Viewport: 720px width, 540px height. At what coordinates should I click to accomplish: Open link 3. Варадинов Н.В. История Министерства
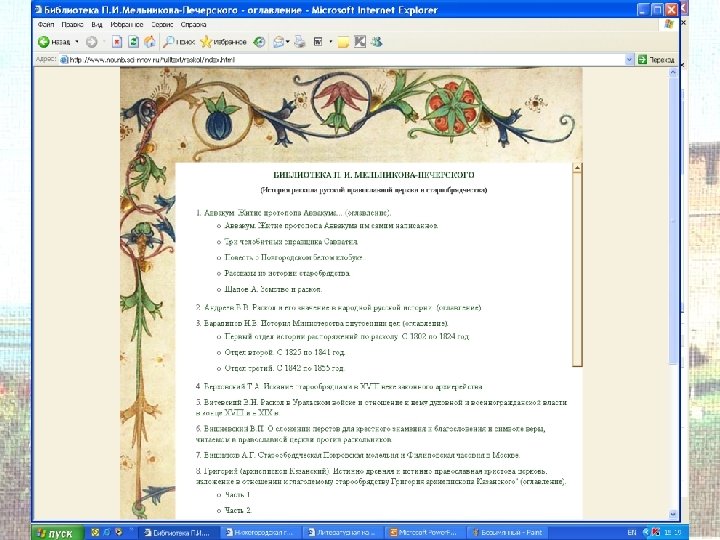point(322,323)
